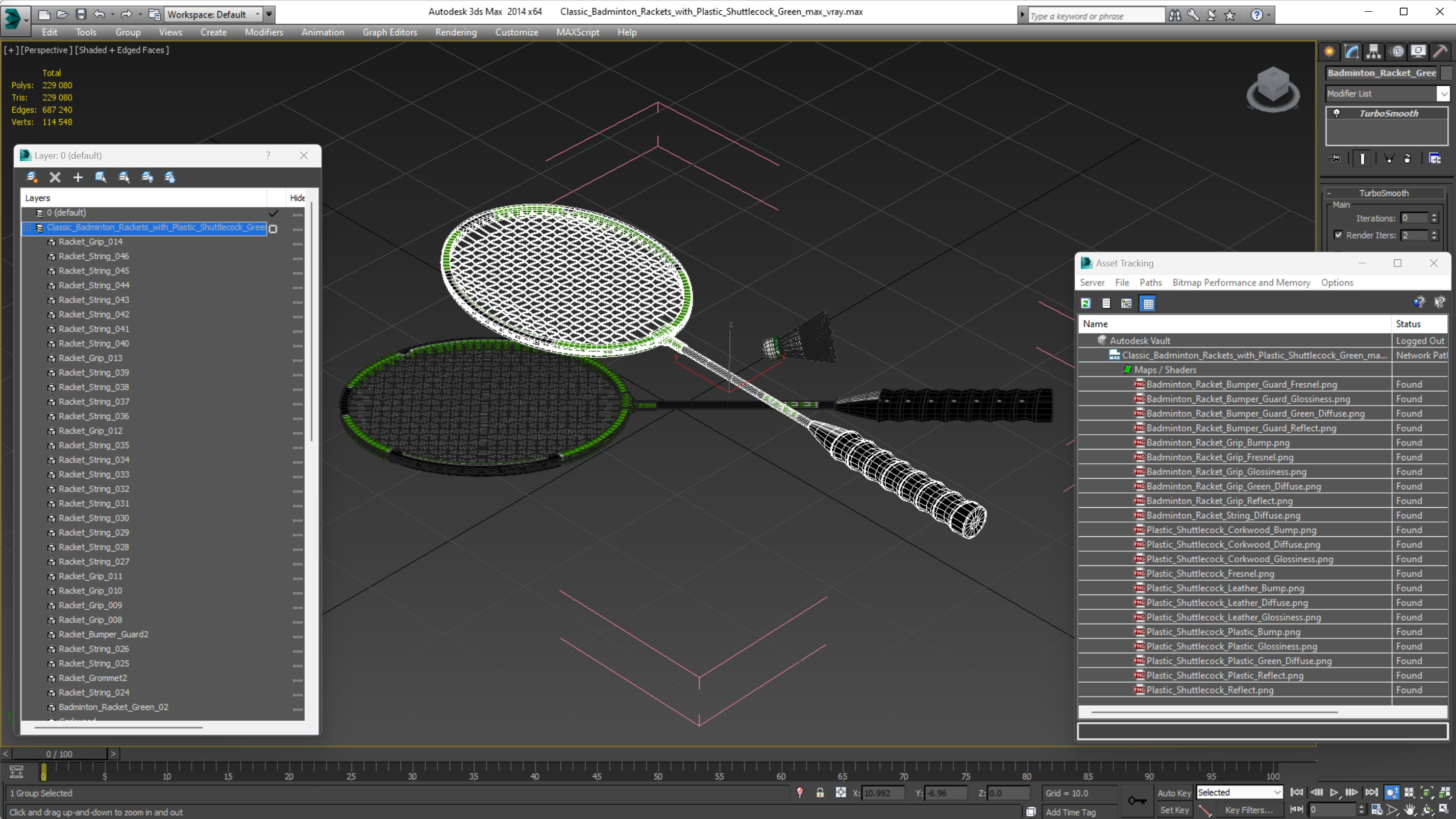Click the object color swatch beside object name
The width and height of the screenshot is (1456, 819).
[1446, 73]
